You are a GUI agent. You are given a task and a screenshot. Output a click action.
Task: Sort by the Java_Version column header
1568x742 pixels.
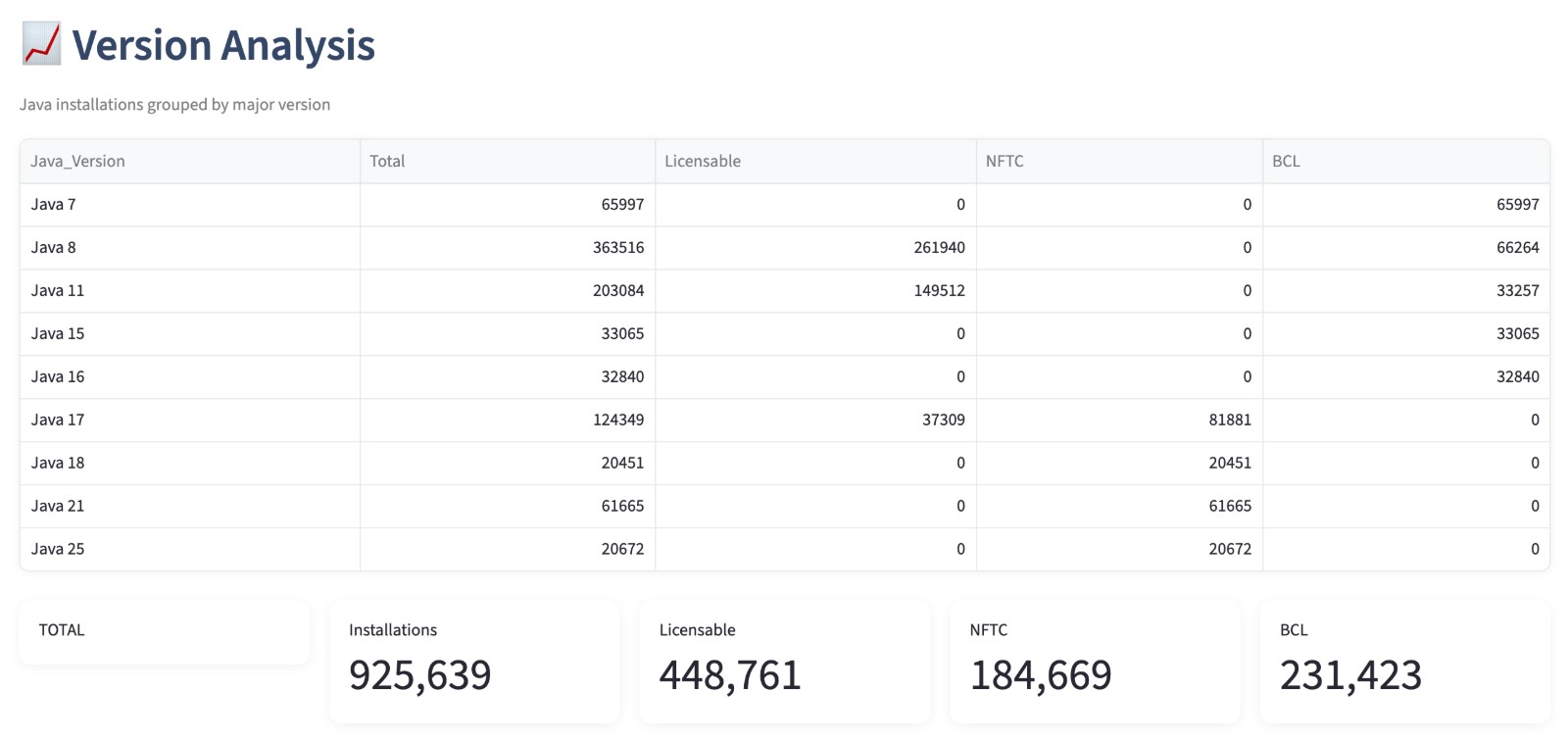coord(190,161)
